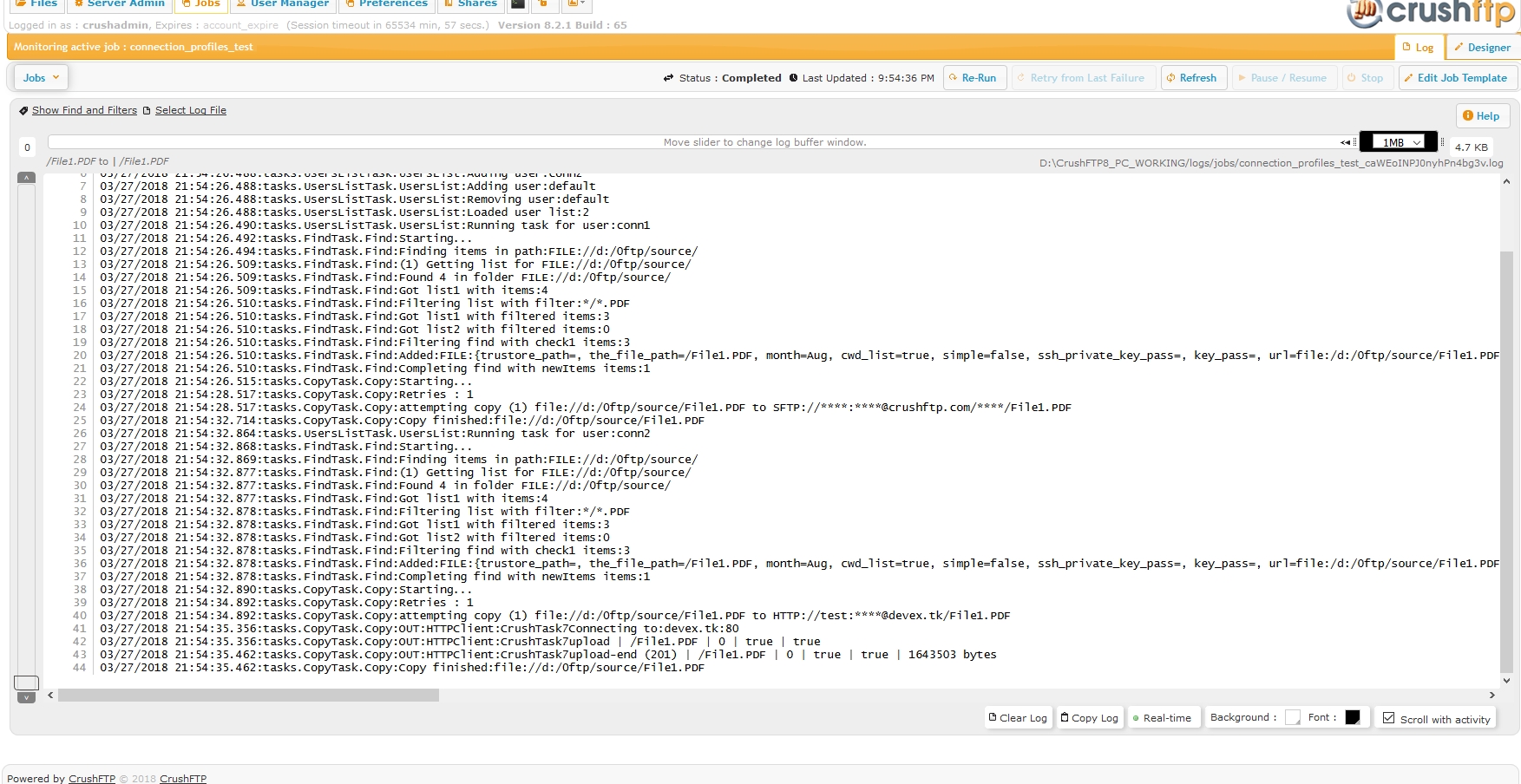The width and height of the screenshot is (1521, 784).
Task: Expand the Jobs dropdown menu
Action: [41, 78]
